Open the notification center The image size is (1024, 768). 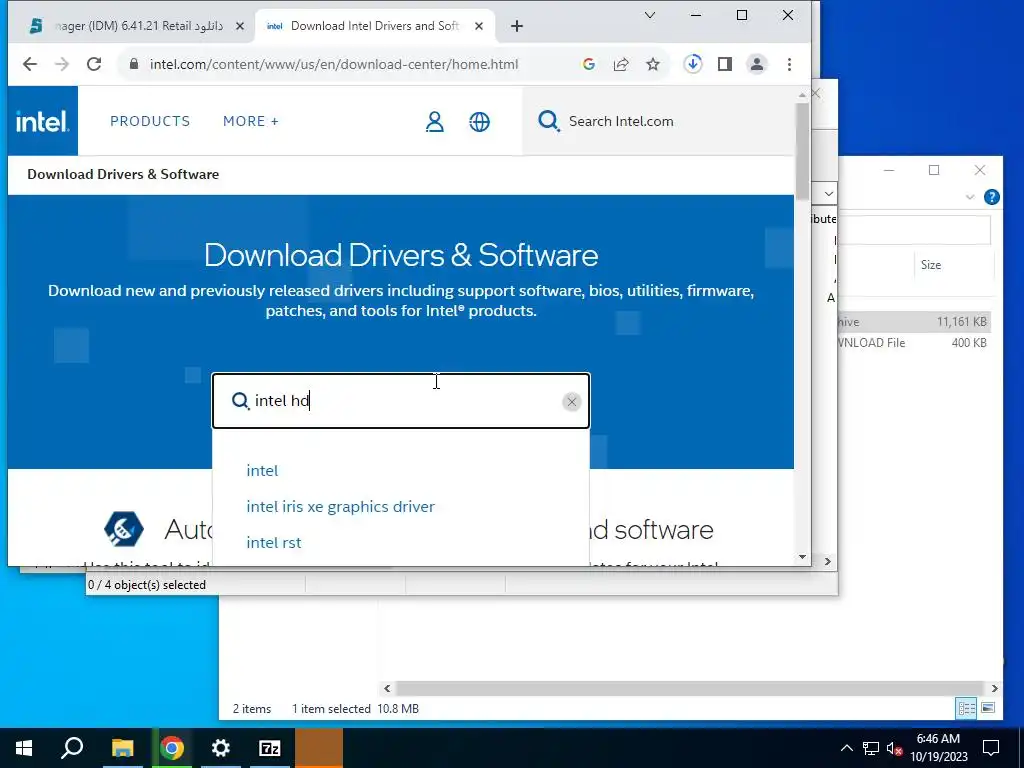(991, 748)
